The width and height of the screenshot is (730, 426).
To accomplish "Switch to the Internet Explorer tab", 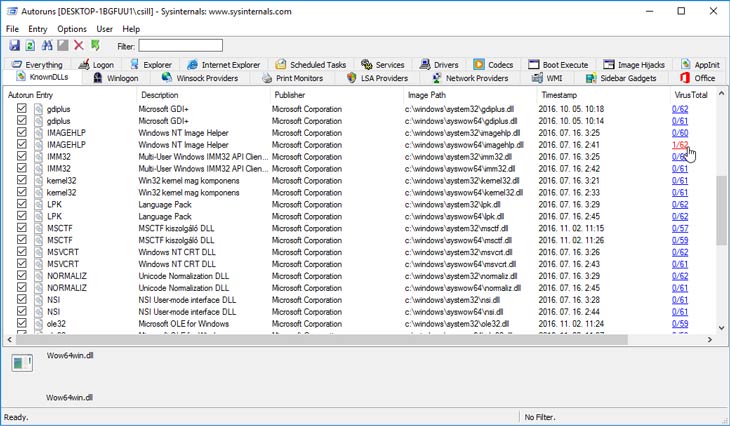I will coord(223,65).
